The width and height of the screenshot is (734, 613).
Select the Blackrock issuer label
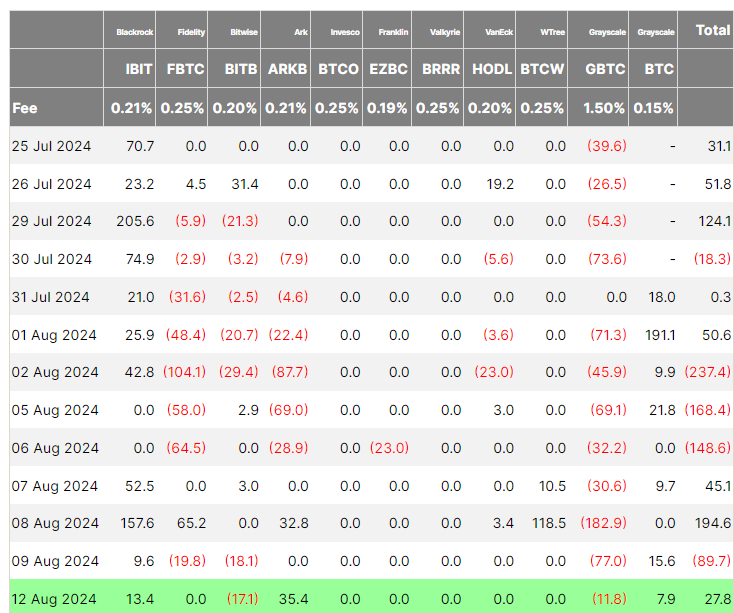point(134,32)
